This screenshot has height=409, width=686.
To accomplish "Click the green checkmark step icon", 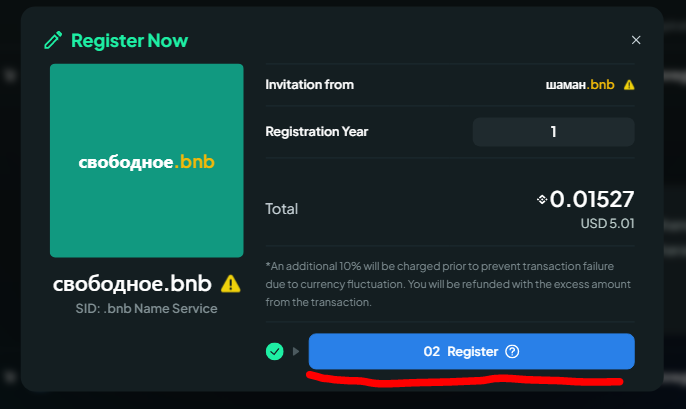I will (275, 351).
